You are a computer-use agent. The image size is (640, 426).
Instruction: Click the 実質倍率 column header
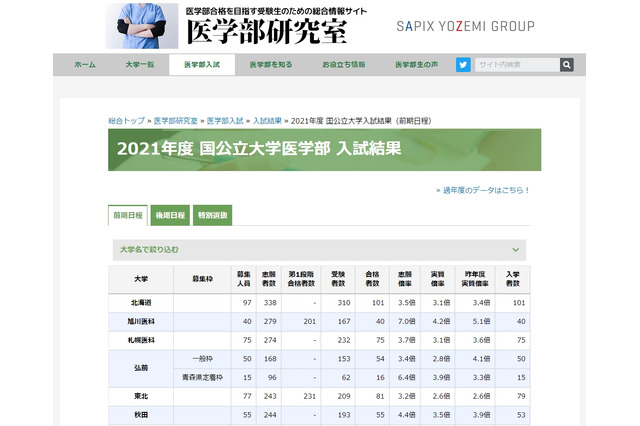438,279
